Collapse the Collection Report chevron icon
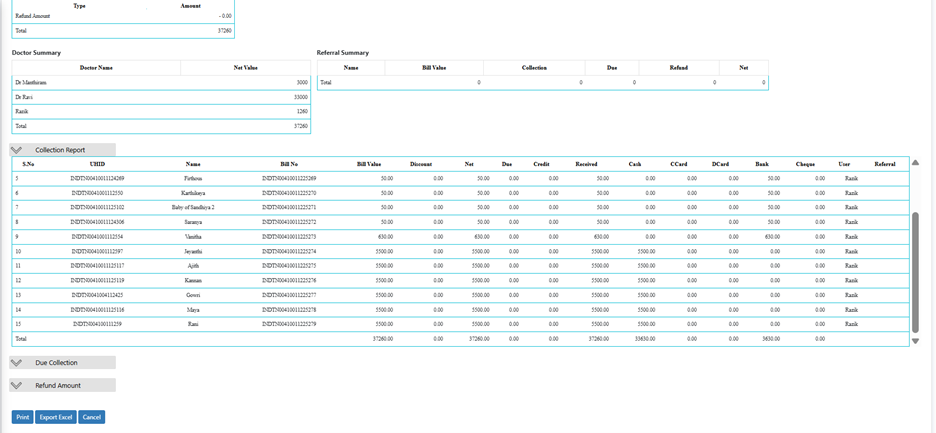The height and width of the screenshot is (433, 936). [17, 150]
